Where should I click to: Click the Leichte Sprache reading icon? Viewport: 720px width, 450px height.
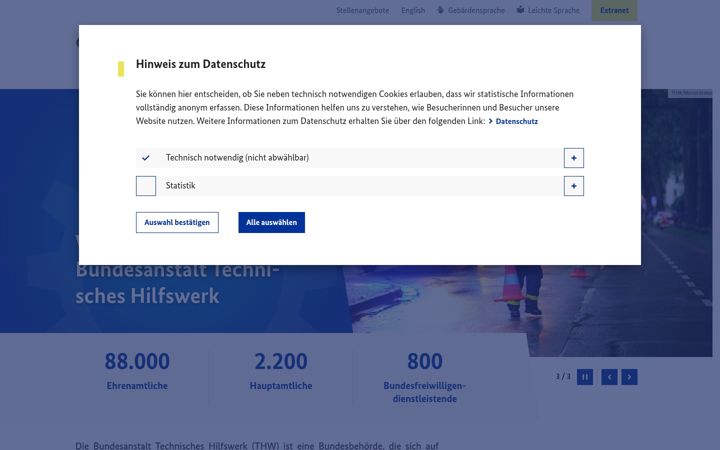[x=520, y=10]
